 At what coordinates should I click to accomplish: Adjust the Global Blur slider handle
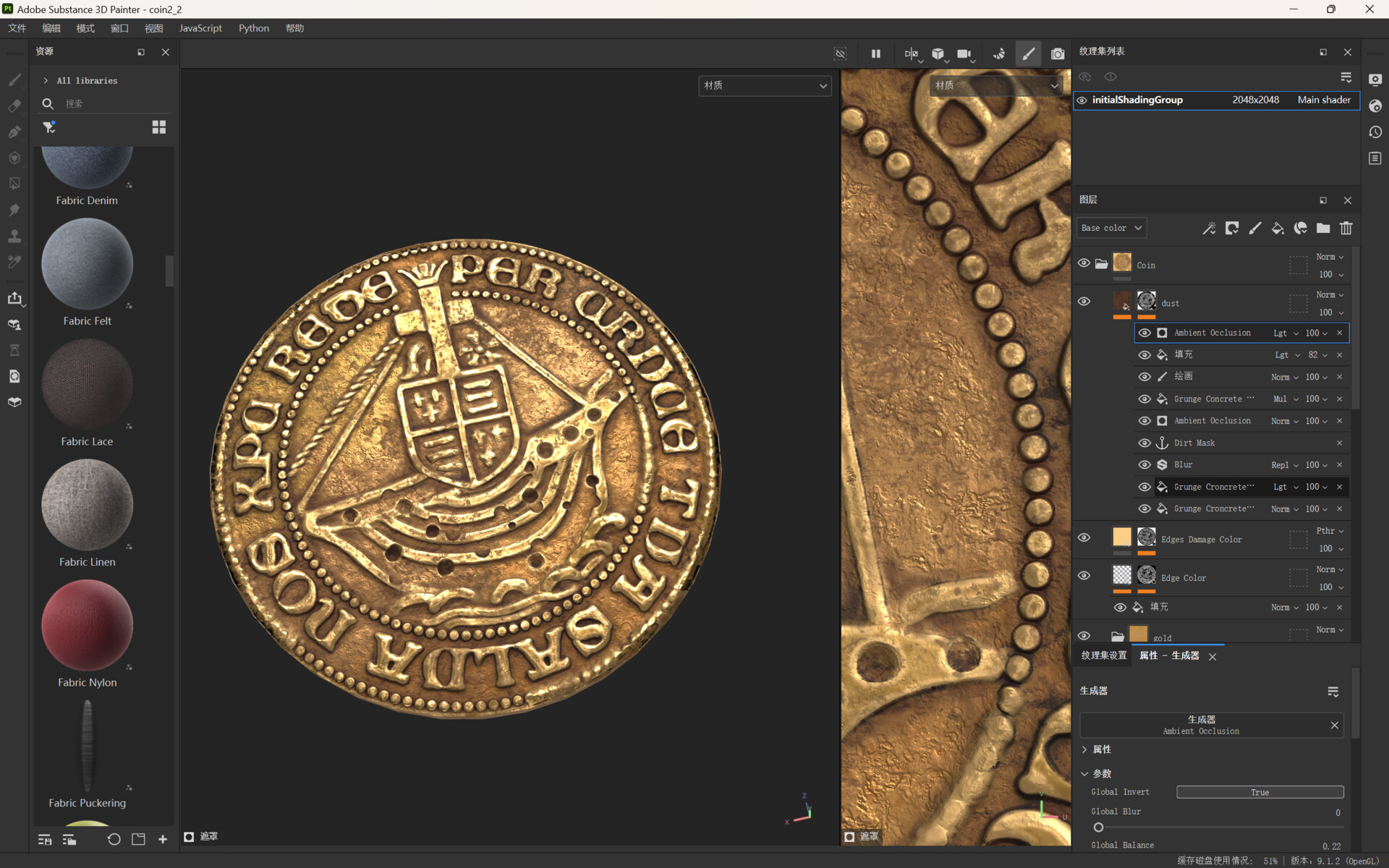[1098, 827]
